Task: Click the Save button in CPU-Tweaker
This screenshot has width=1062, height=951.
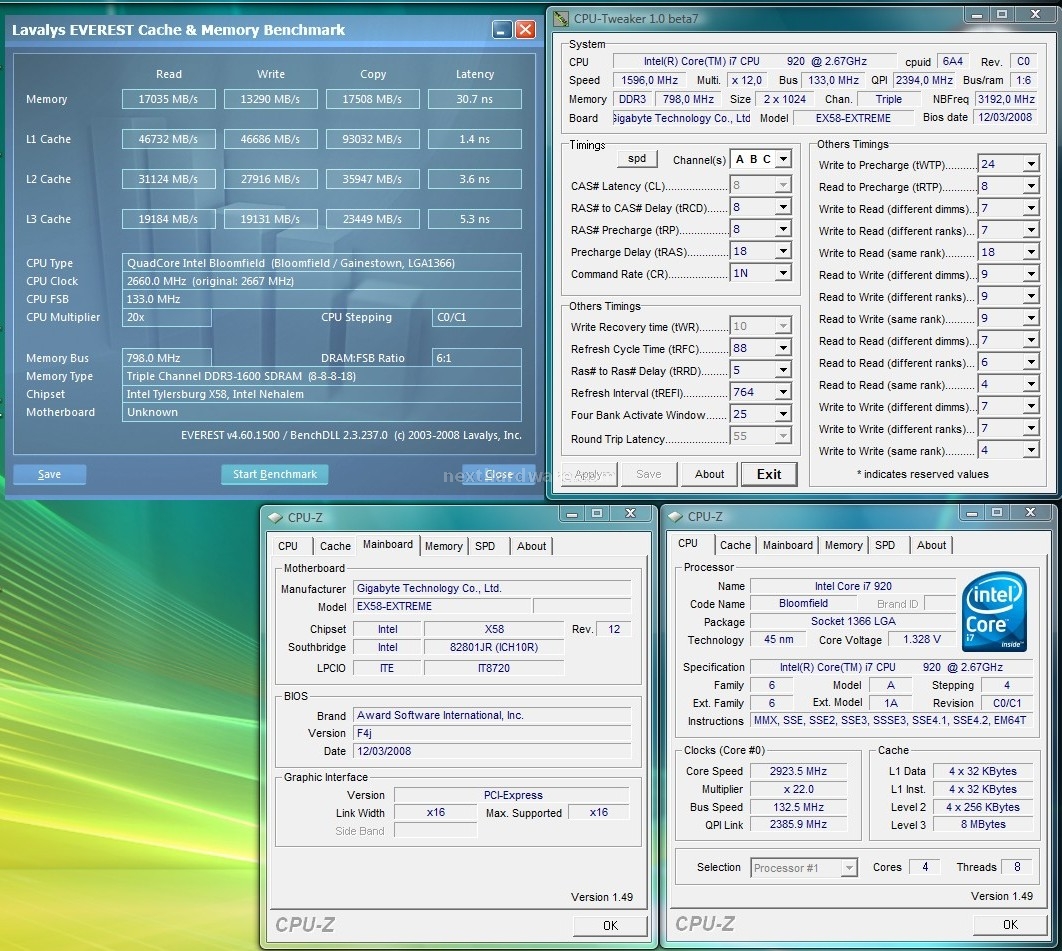Action: click(649, 474)
